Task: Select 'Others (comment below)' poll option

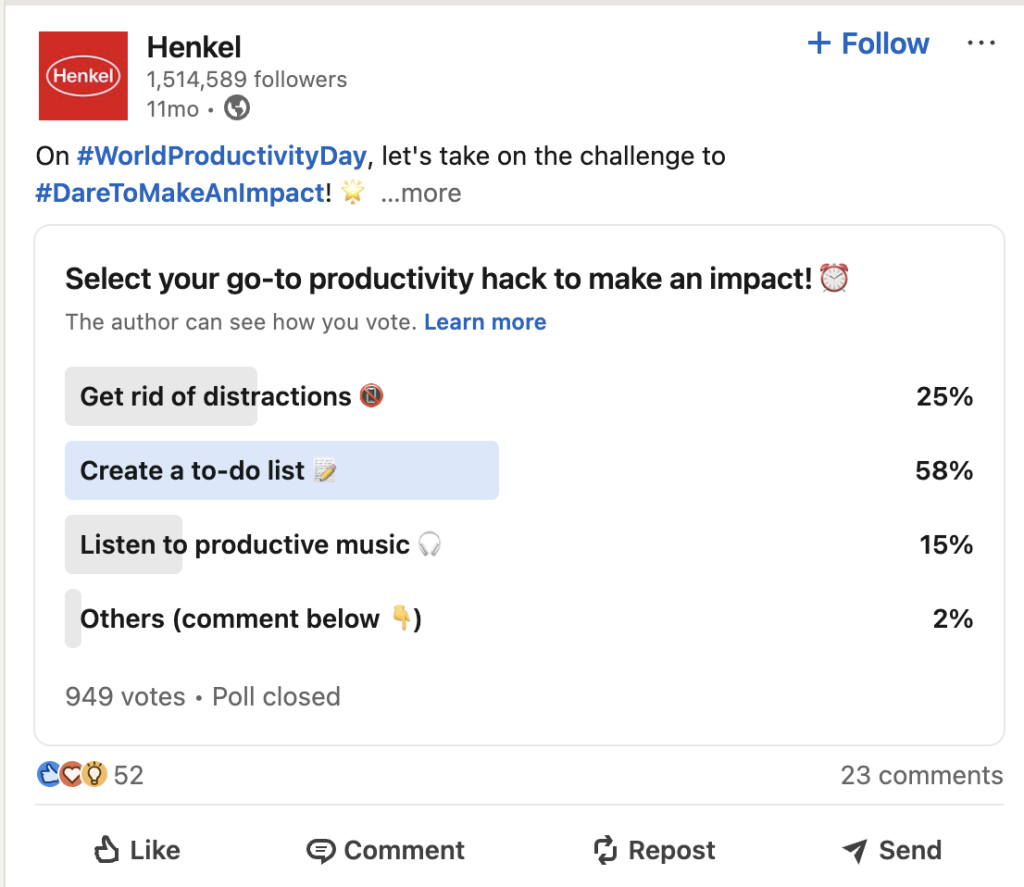Action: pyautogui.click(x=230, y=619)
